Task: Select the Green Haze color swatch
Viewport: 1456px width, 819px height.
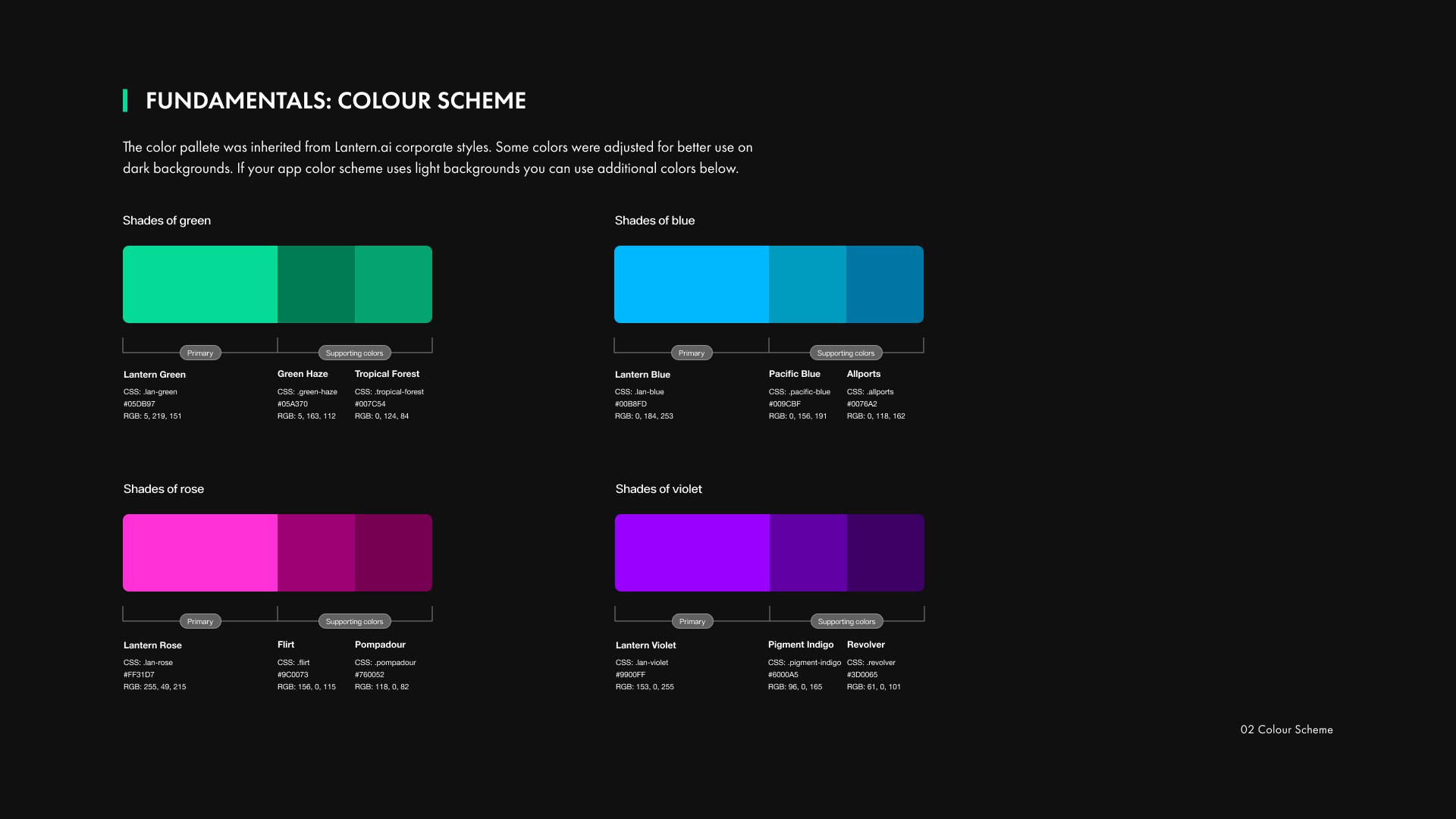Action: [315, 284]
